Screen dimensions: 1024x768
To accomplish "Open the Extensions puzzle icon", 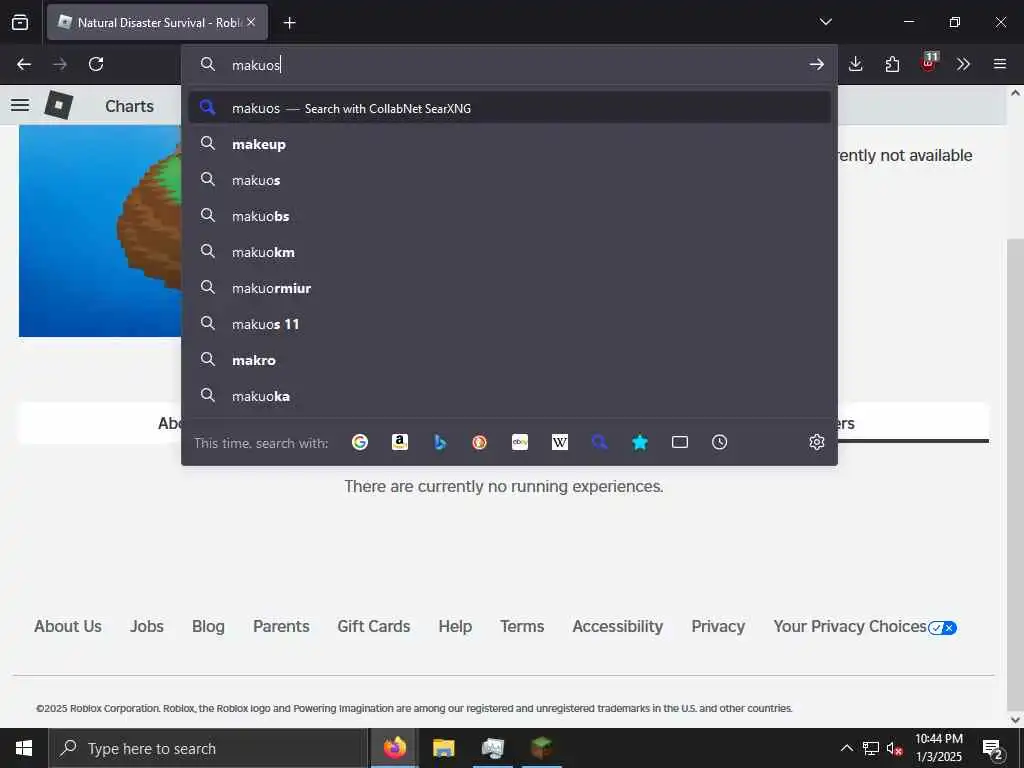I will pos(892,64).
